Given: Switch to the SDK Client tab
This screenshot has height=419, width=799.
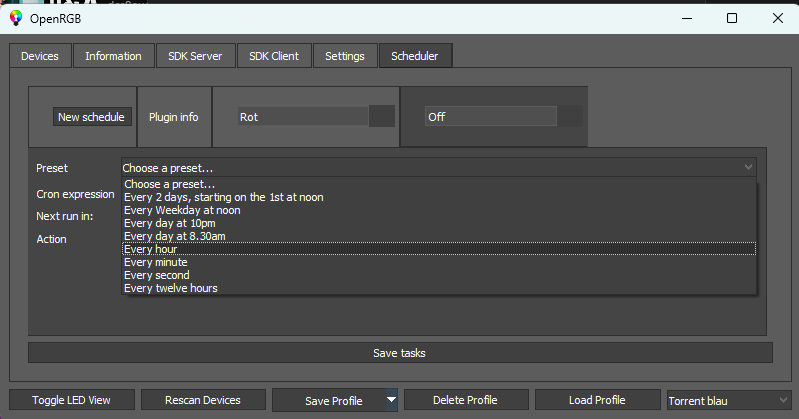Looking at the screenshot, I should click(x=274, y=56).
